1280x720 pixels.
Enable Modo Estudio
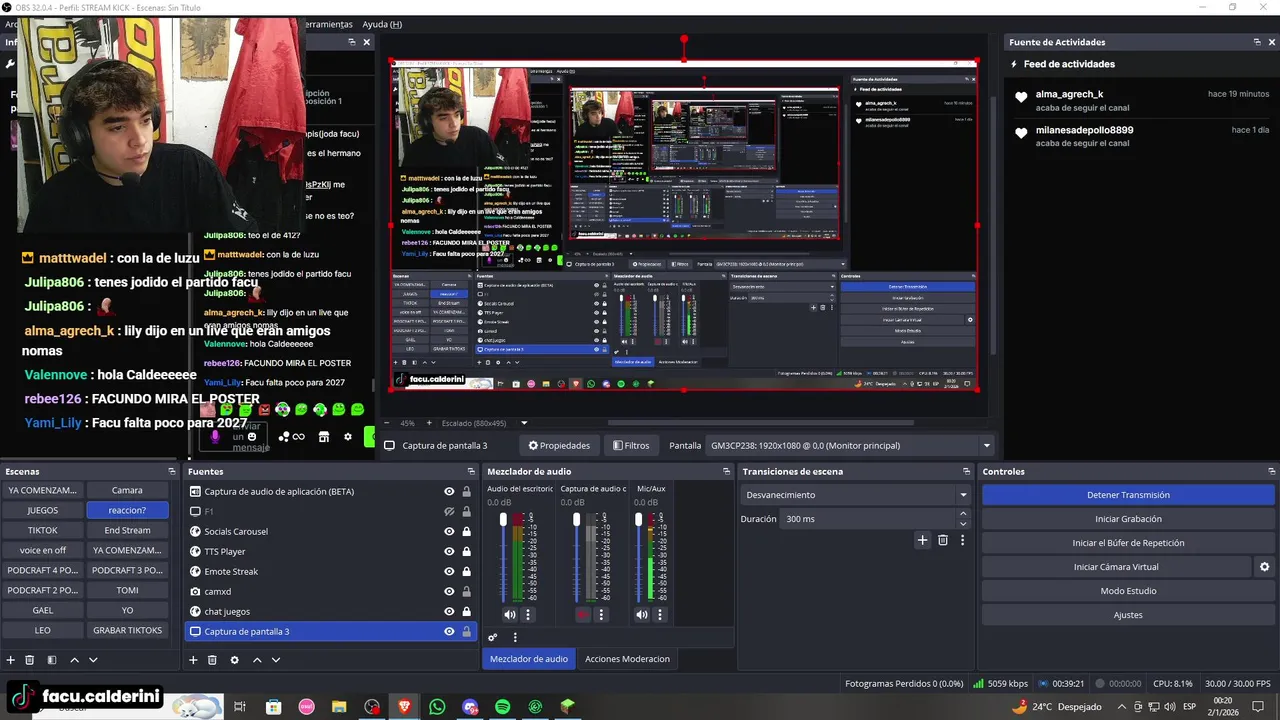(1128, 591)
